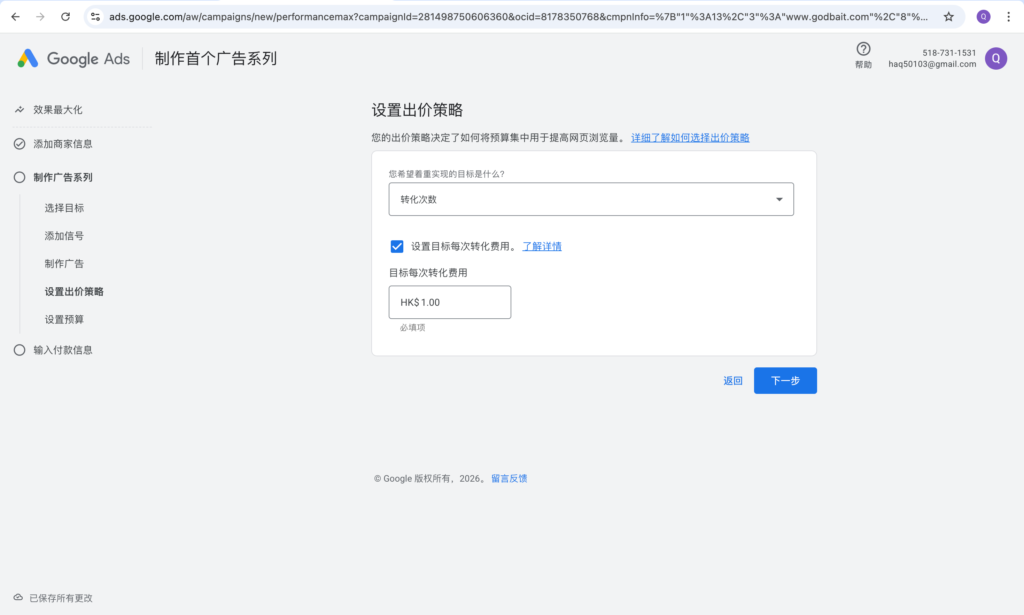
Task: Click the 返回 button
Action: [733, 381]
